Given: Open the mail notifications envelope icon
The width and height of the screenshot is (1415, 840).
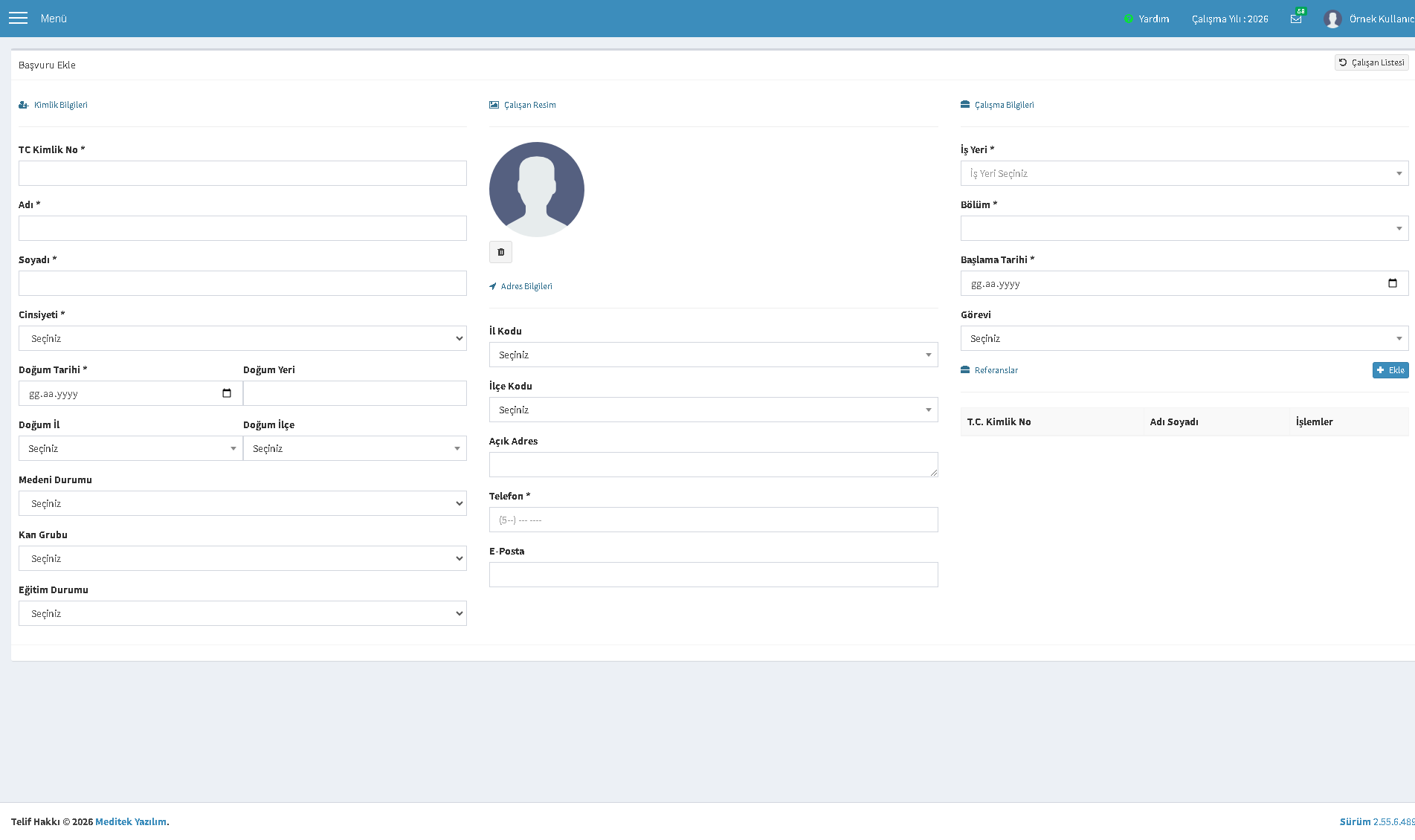Looking at the screenshot, I should point(1296,19).
